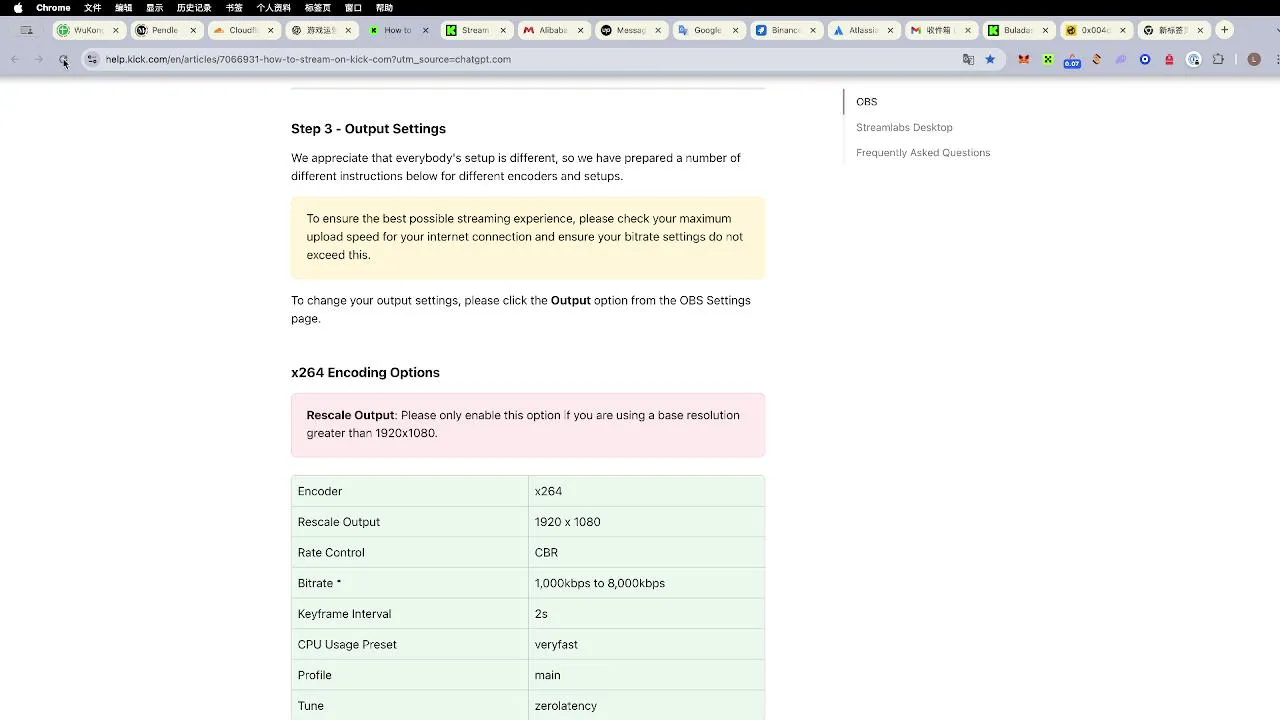This screenshot has height=720, width=1280.
Task: Click the blue bookmark star
Action: (x=990, y=60)
